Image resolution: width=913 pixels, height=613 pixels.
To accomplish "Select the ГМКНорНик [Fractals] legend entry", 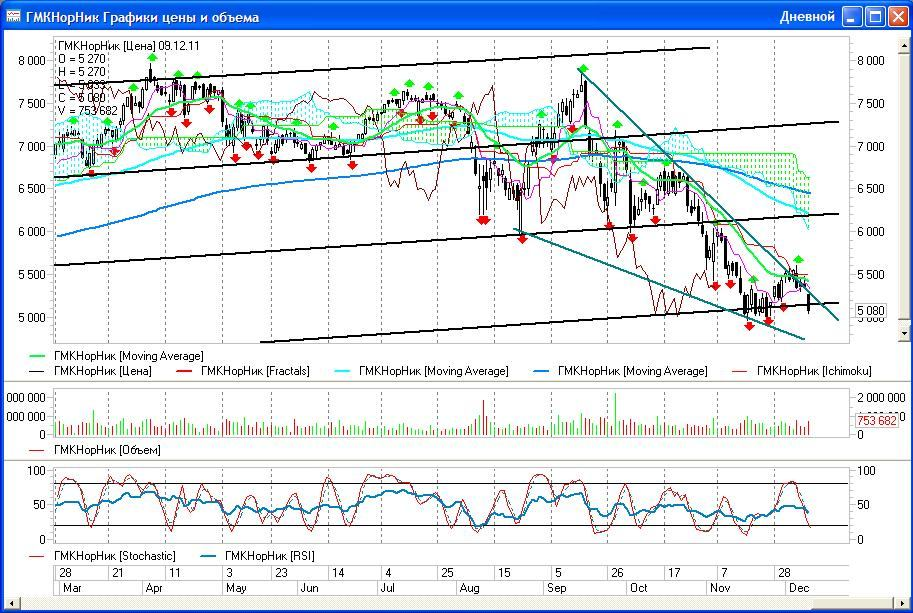I will [243, 371].
